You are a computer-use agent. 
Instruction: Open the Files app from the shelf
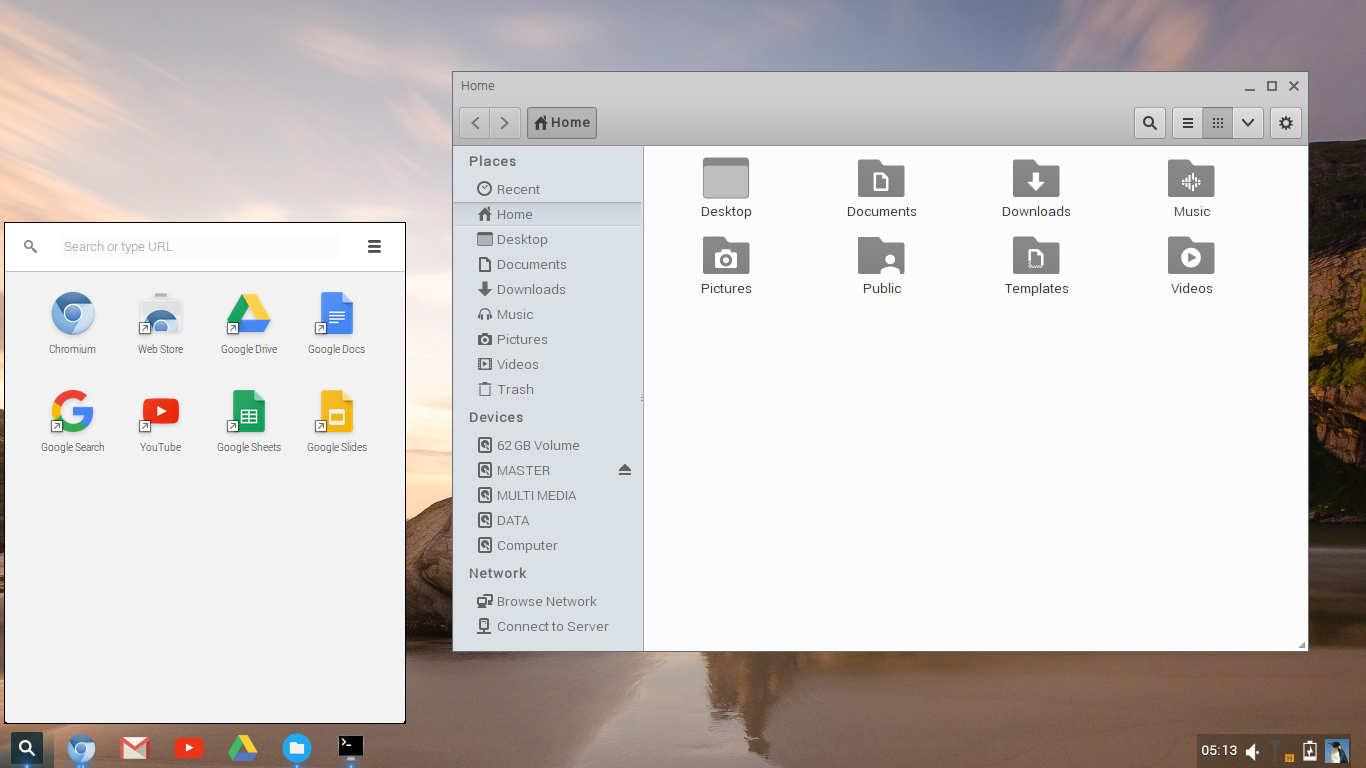(x=297, y=748)
